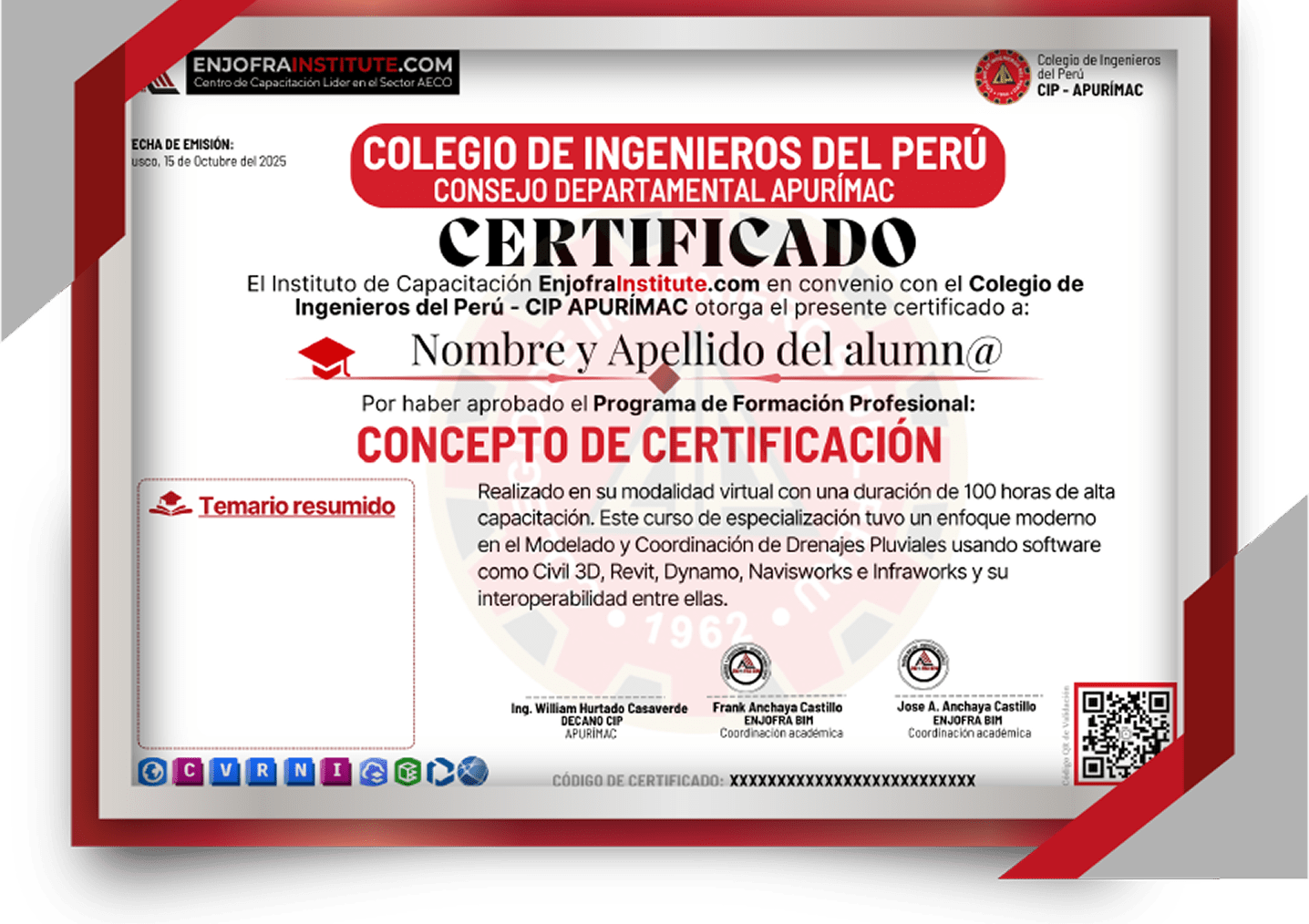Click the red graduation cap icon
Image resolution: width=1309 pixels, height=924 pixels.
326,356
